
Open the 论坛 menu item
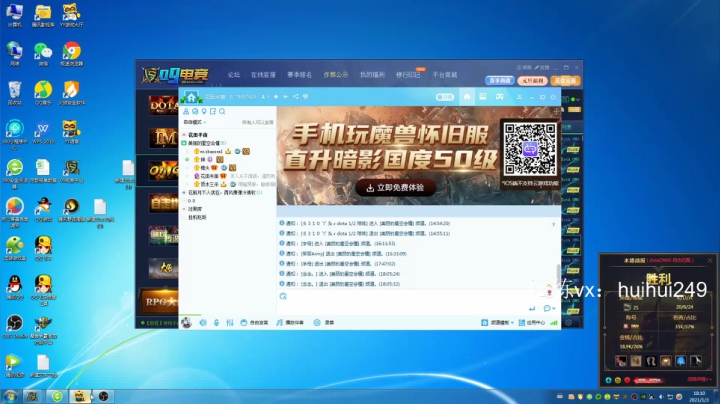pos(234,75)
